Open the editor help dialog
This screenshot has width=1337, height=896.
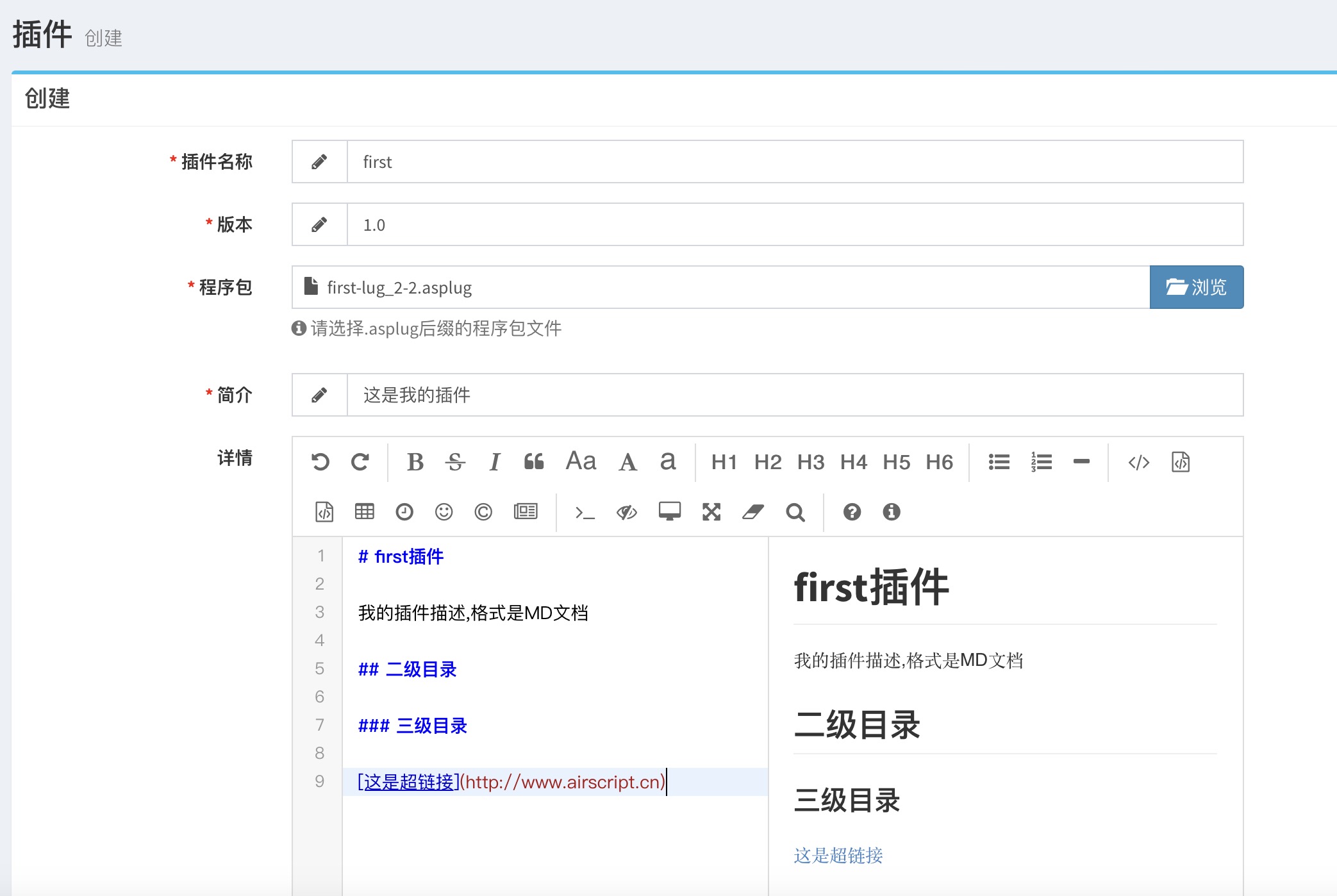pos(852,512)
